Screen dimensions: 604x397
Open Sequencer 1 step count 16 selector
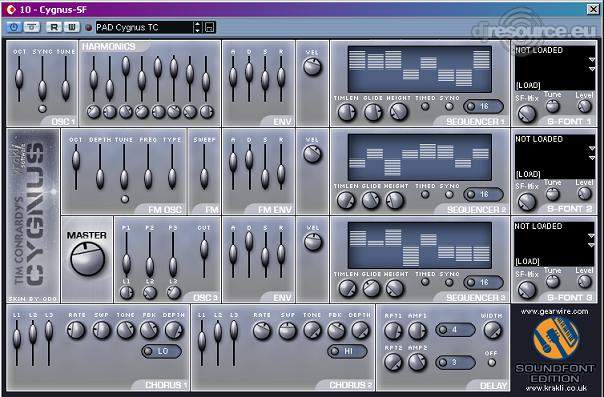483,106
